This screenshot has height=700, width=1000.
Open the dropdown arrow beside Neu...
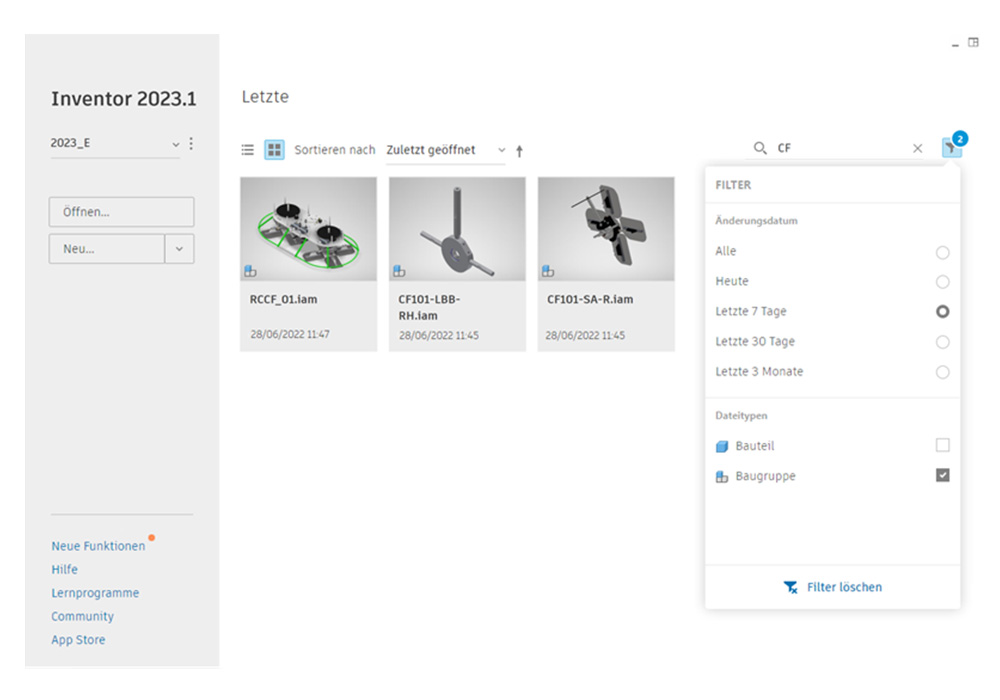coord(180,248)
